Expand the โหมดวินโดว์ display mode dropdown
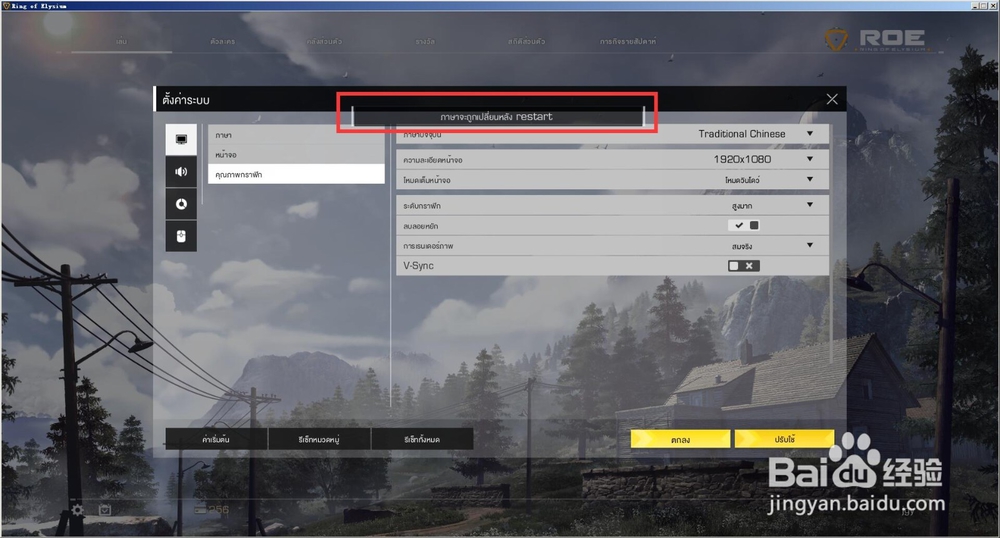The height and width of the screenshot is (538, 1000). pyautogui.click(x=810, y=179)
